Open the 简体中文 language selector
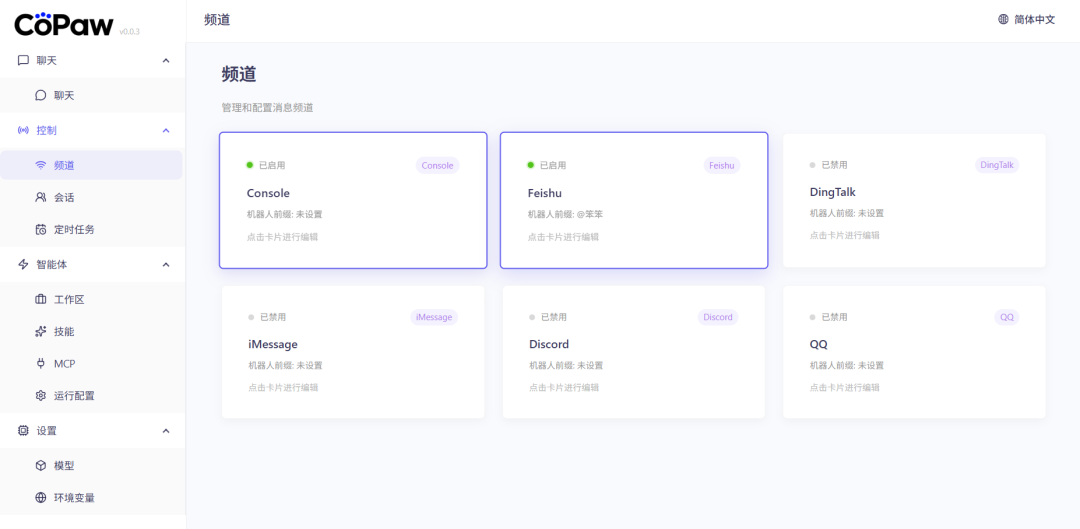The height and width of the screenshot is (529, 1080). tap(1026, 20)
